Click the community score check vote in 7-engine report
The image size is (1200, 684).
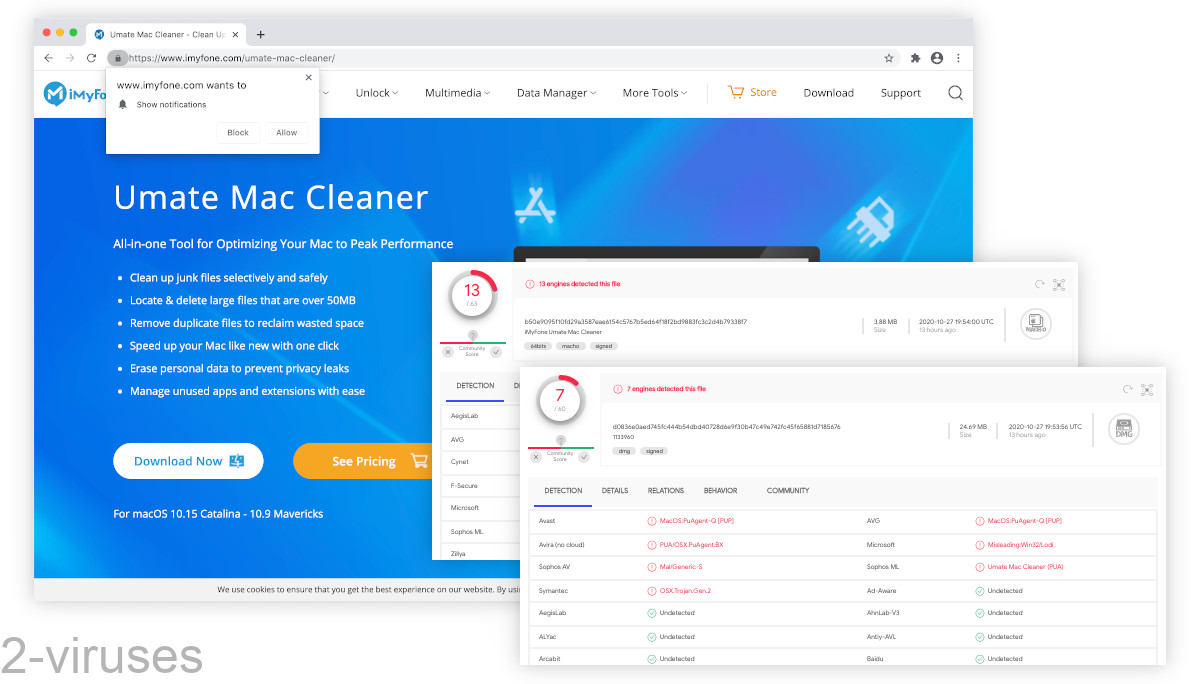point(584,456)
